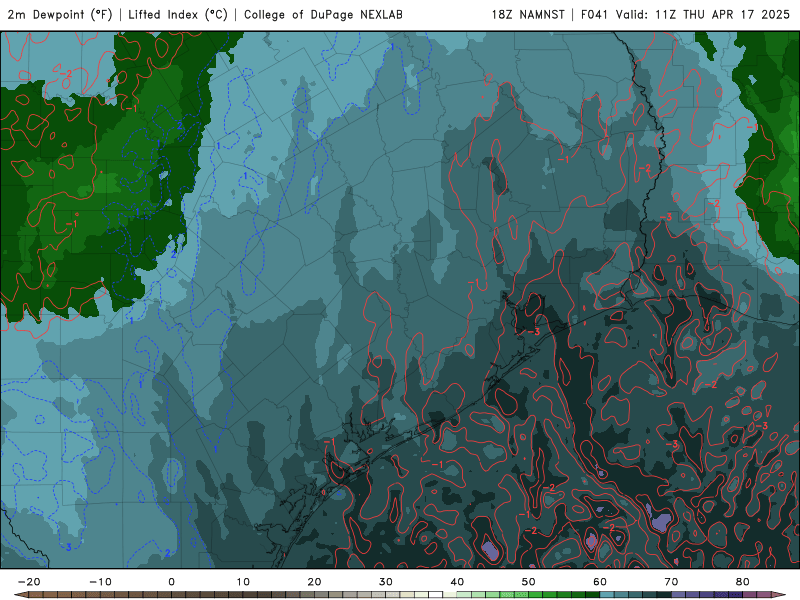Click the '50' label on the color scale
The height and width of the screenshot is (600, 800).
click(529, 582)
